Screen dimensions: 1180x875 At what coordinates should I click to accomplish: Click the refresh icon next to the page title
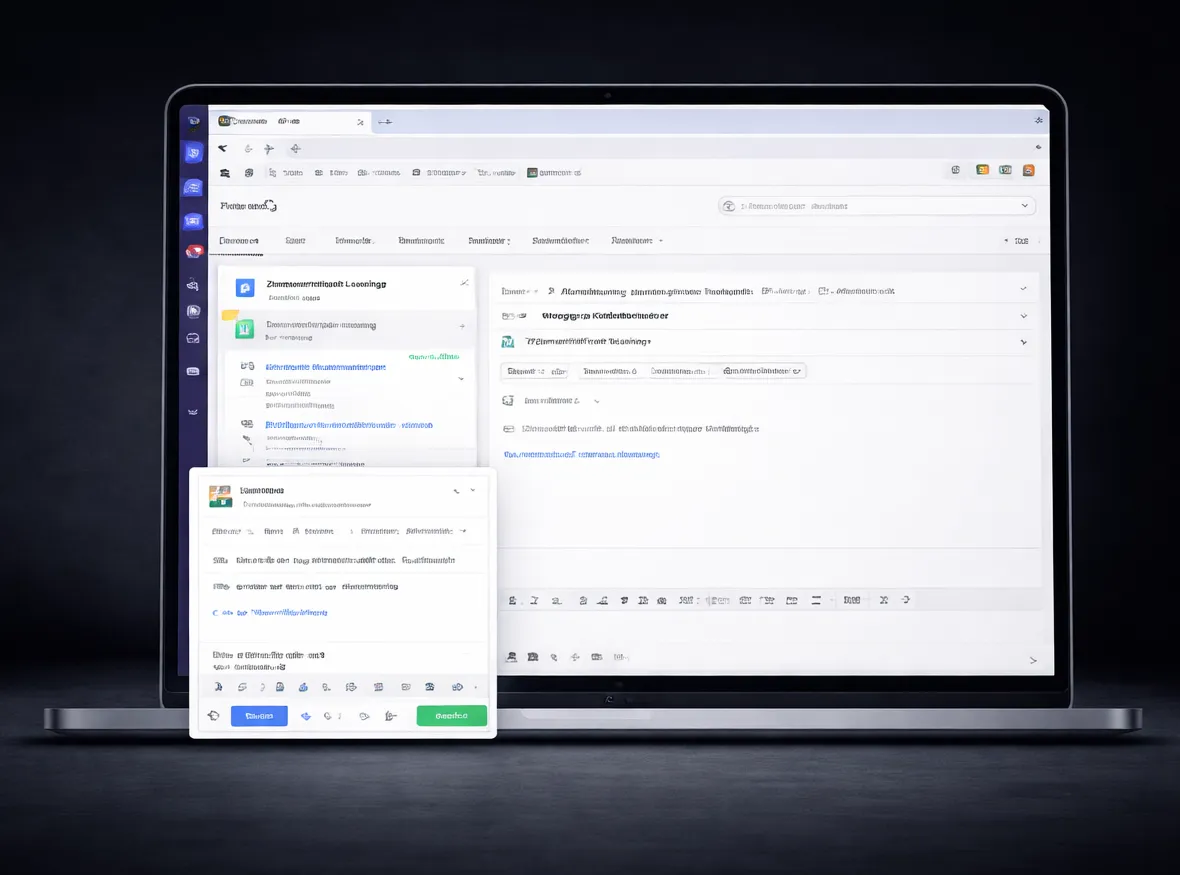tap(272, 205)
